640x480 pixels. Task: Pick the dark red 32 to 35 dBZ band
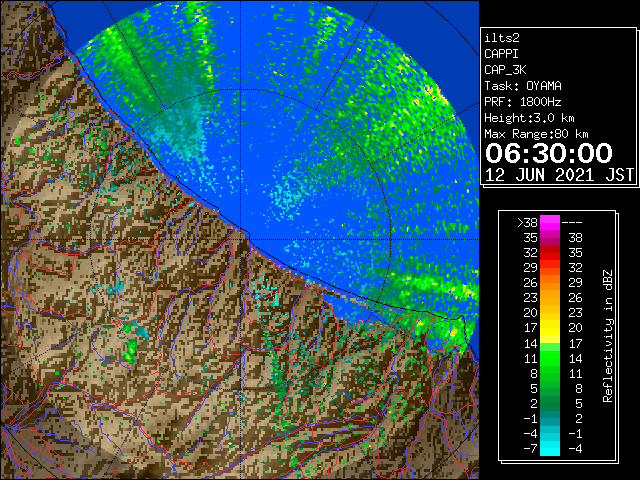coord(550,253)
